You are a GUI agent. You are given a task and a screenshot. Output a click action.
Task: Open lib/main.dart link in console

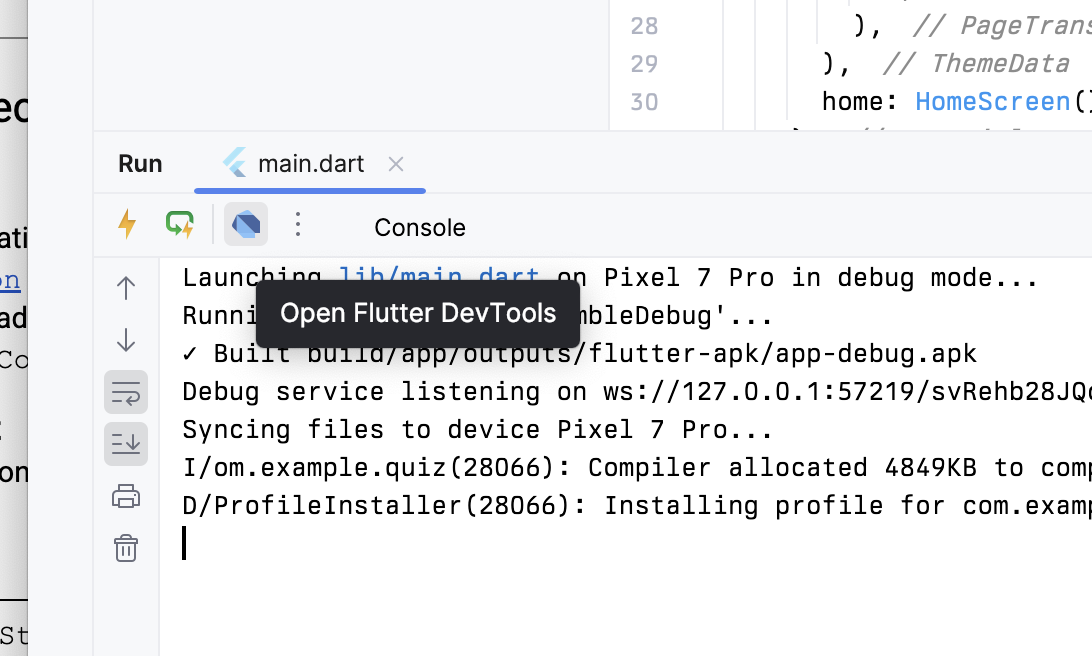[x=436, y=277]
